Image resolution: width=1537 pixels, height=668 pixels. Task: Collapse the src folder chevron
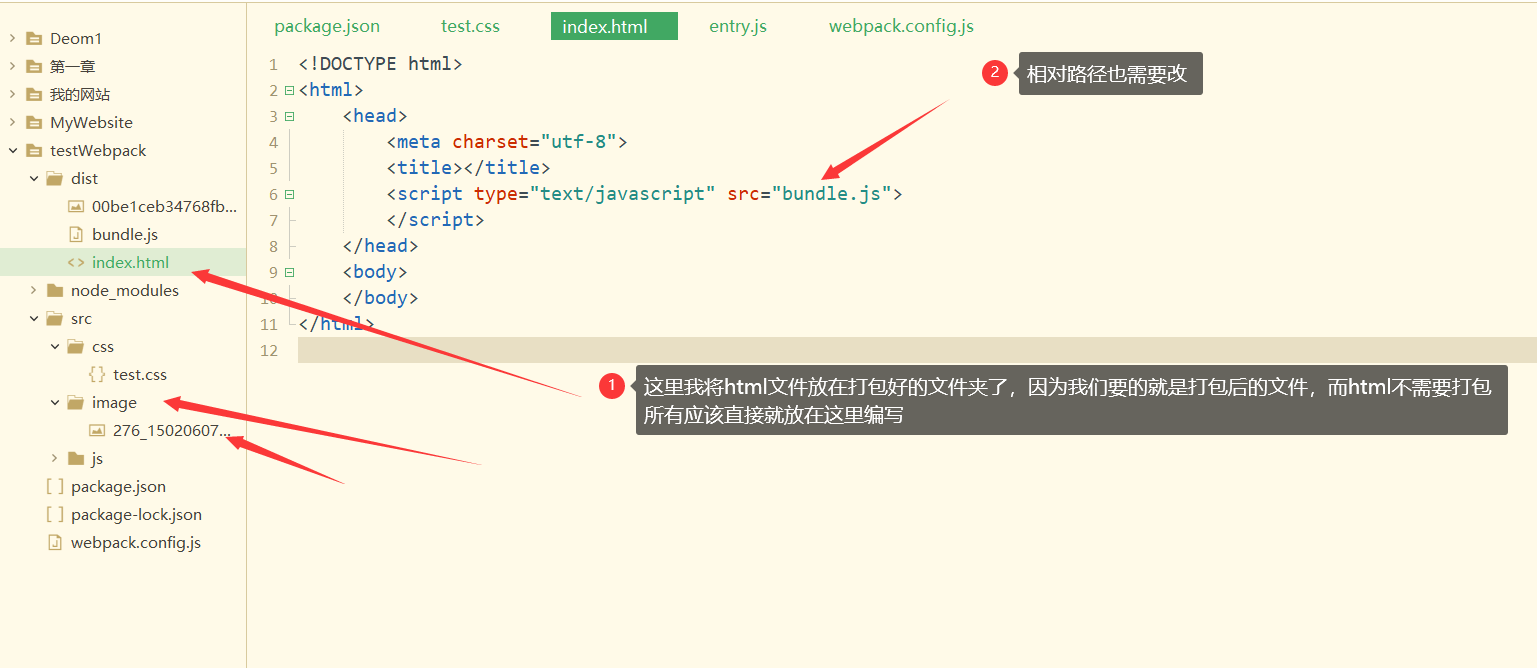(33, 318)
